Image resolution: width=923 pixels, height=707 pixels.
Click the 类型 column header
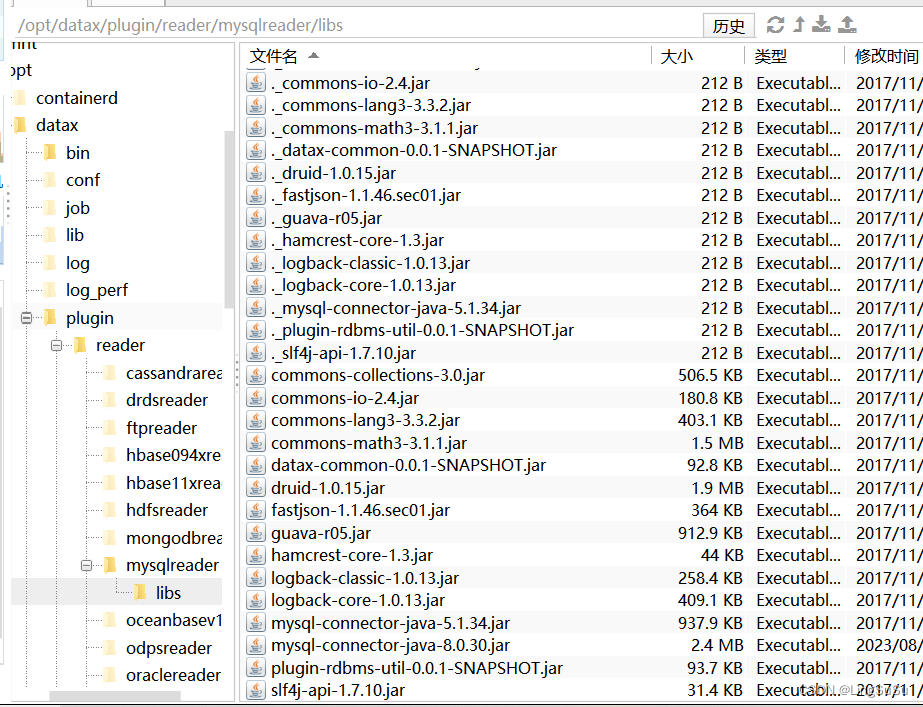pyautogui.click(x=770, y=57)
